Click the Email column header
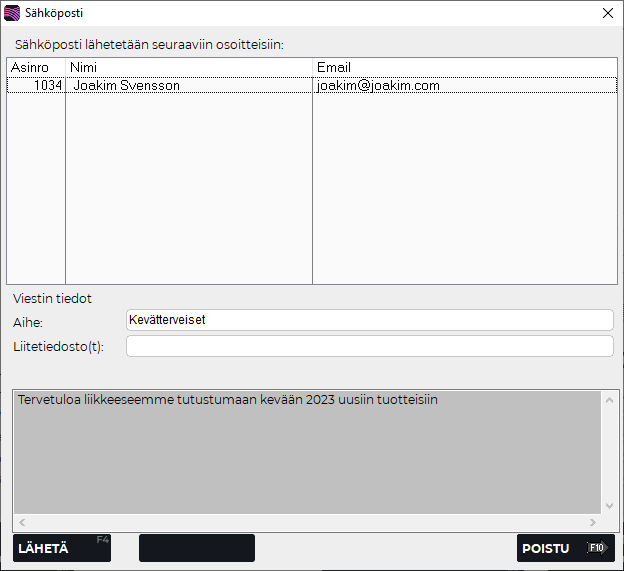This screenshot has height=571, width=624. [464, 67]
